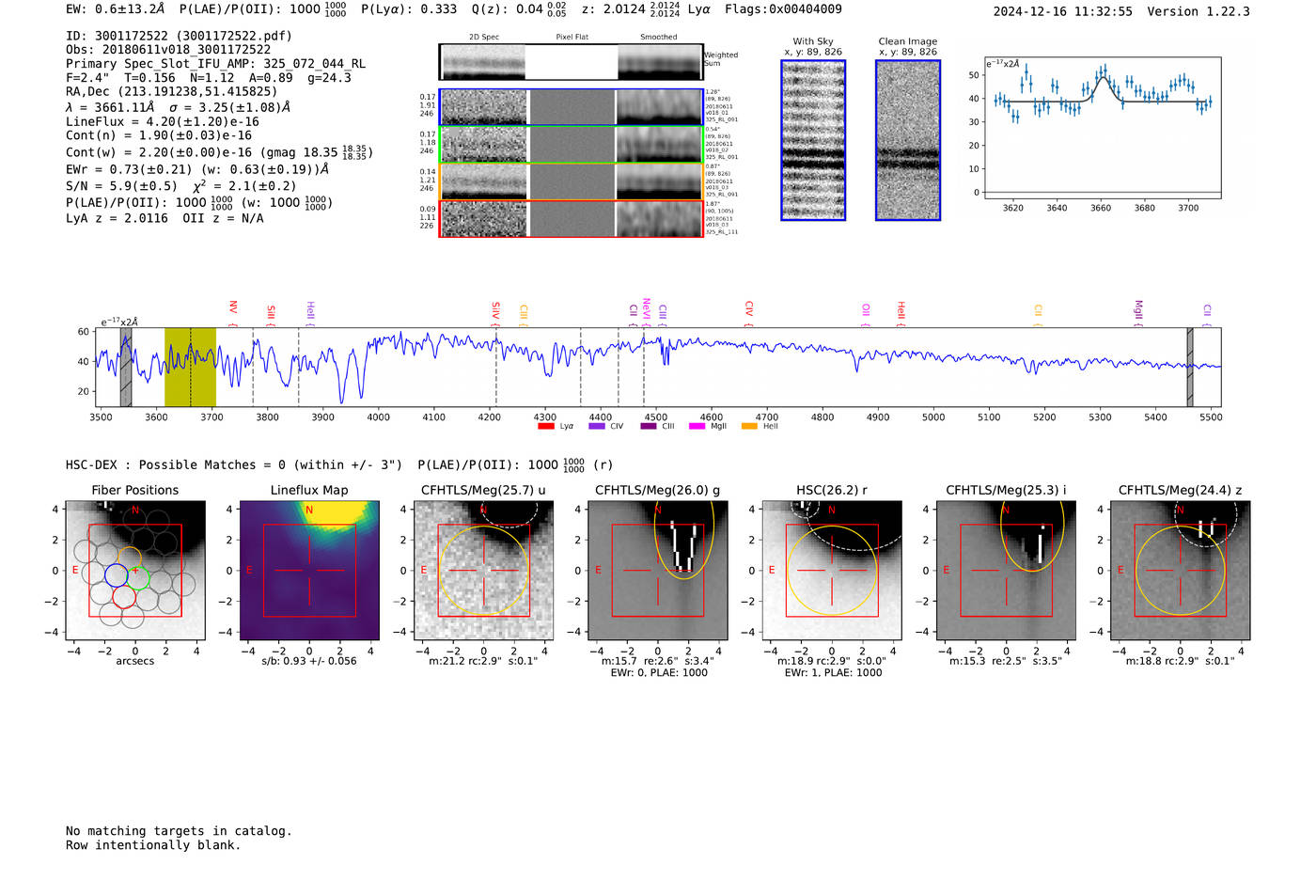Click the Smoothed column header
The width and height of the screenshot is (1316, 896).
[659, 38]
